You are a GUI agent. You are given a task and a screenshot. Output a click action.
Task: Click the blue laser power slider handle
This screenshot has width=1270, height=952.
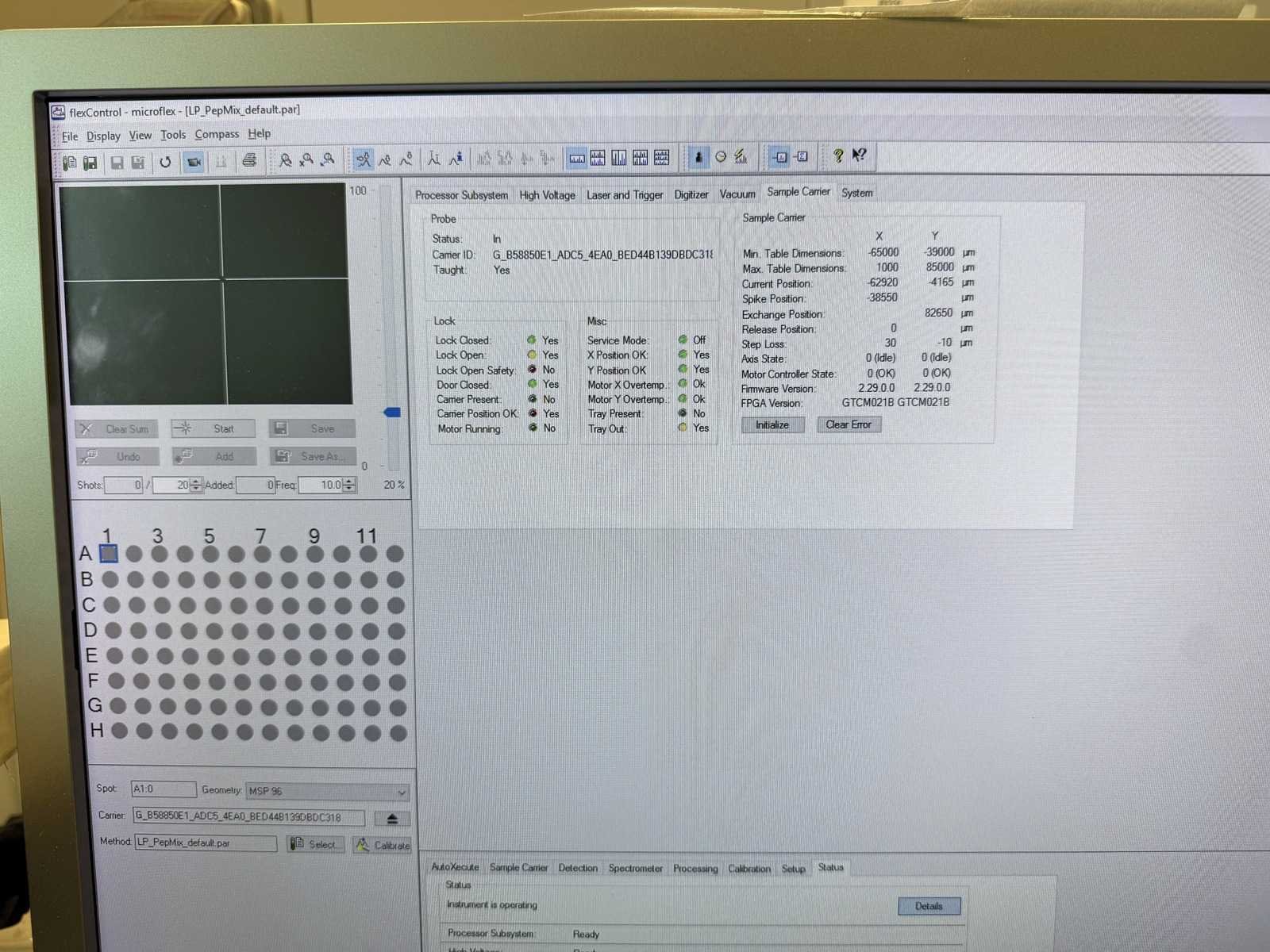click(x=391, y=413)
